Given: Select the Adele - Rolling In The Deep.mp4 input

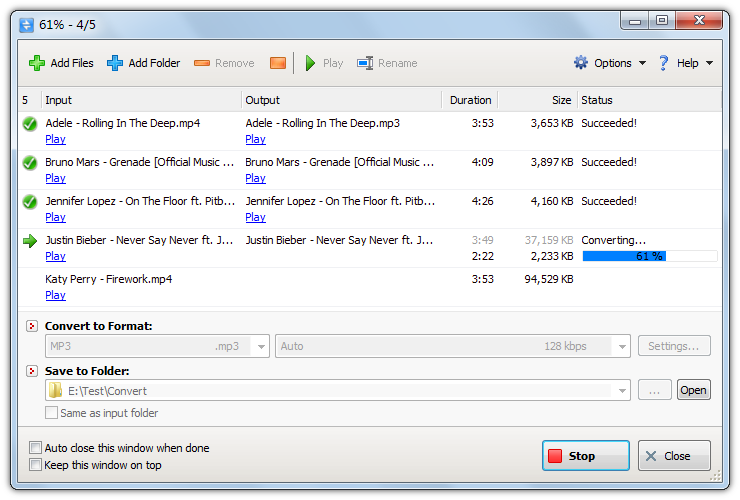Looking at the screenshot, I should (x=123, y=123).
